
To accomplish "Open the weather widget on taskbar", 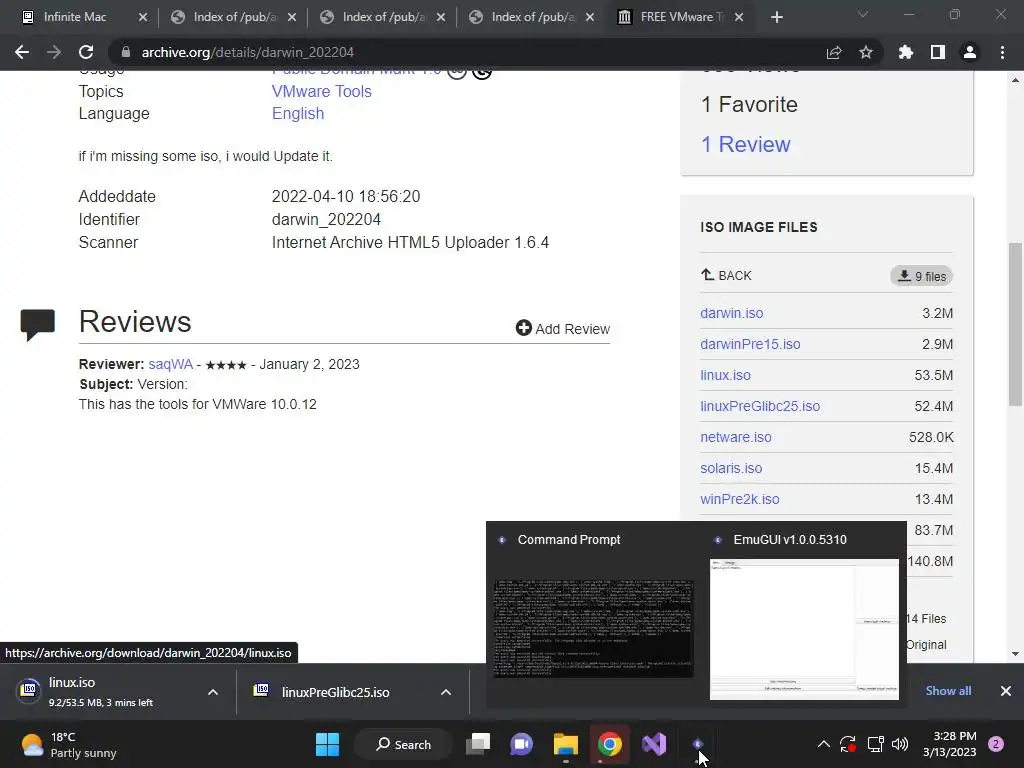I will point(69,744).
